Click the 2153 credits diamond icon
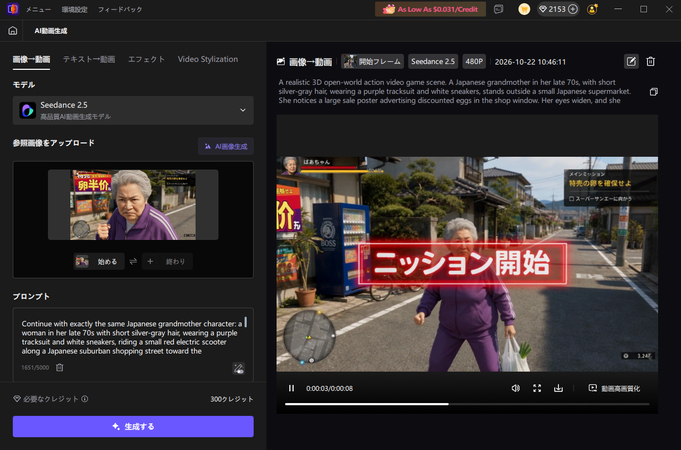 click(x=542, y=9)
